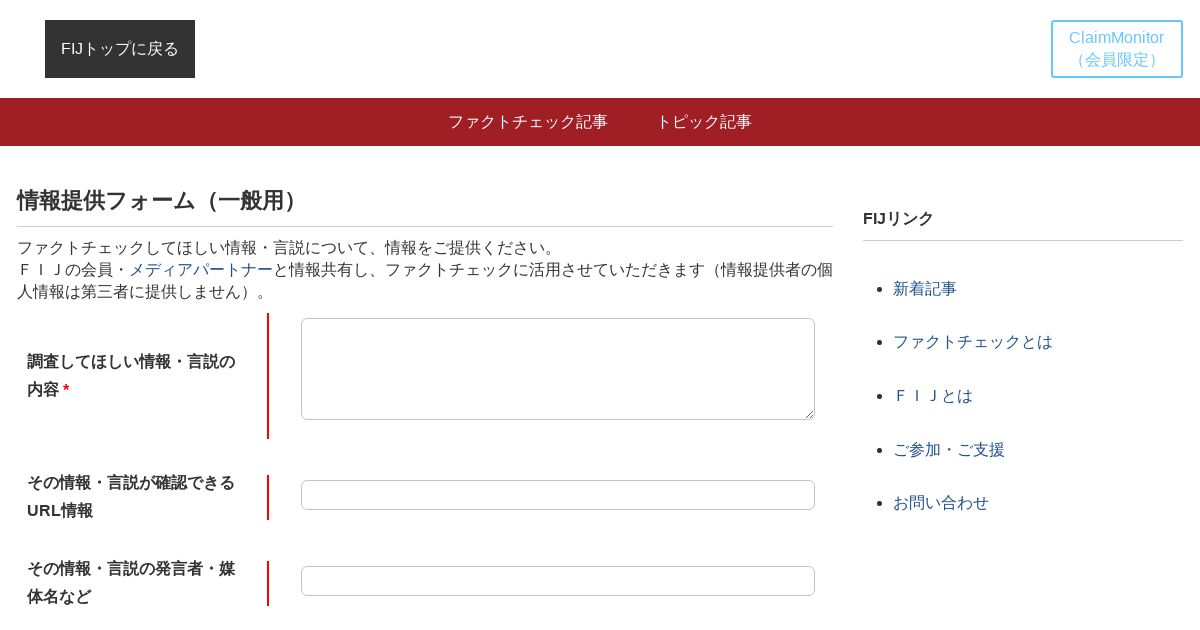The height and width of the screenshot is (630, 1200).
Task: Open the お問い合わせ link
Action: click(940, 503)
